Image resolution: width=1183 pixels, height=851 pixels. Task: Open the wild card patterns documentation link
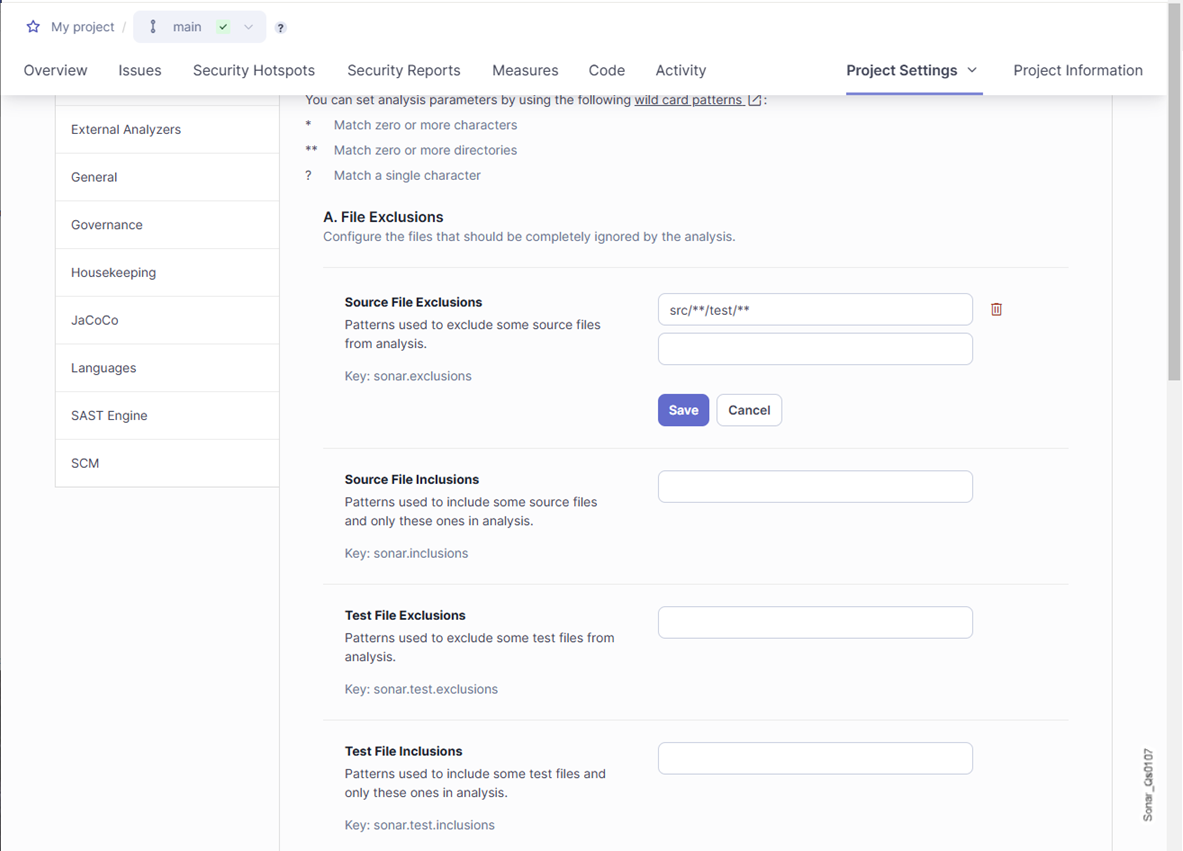(691, 99)
